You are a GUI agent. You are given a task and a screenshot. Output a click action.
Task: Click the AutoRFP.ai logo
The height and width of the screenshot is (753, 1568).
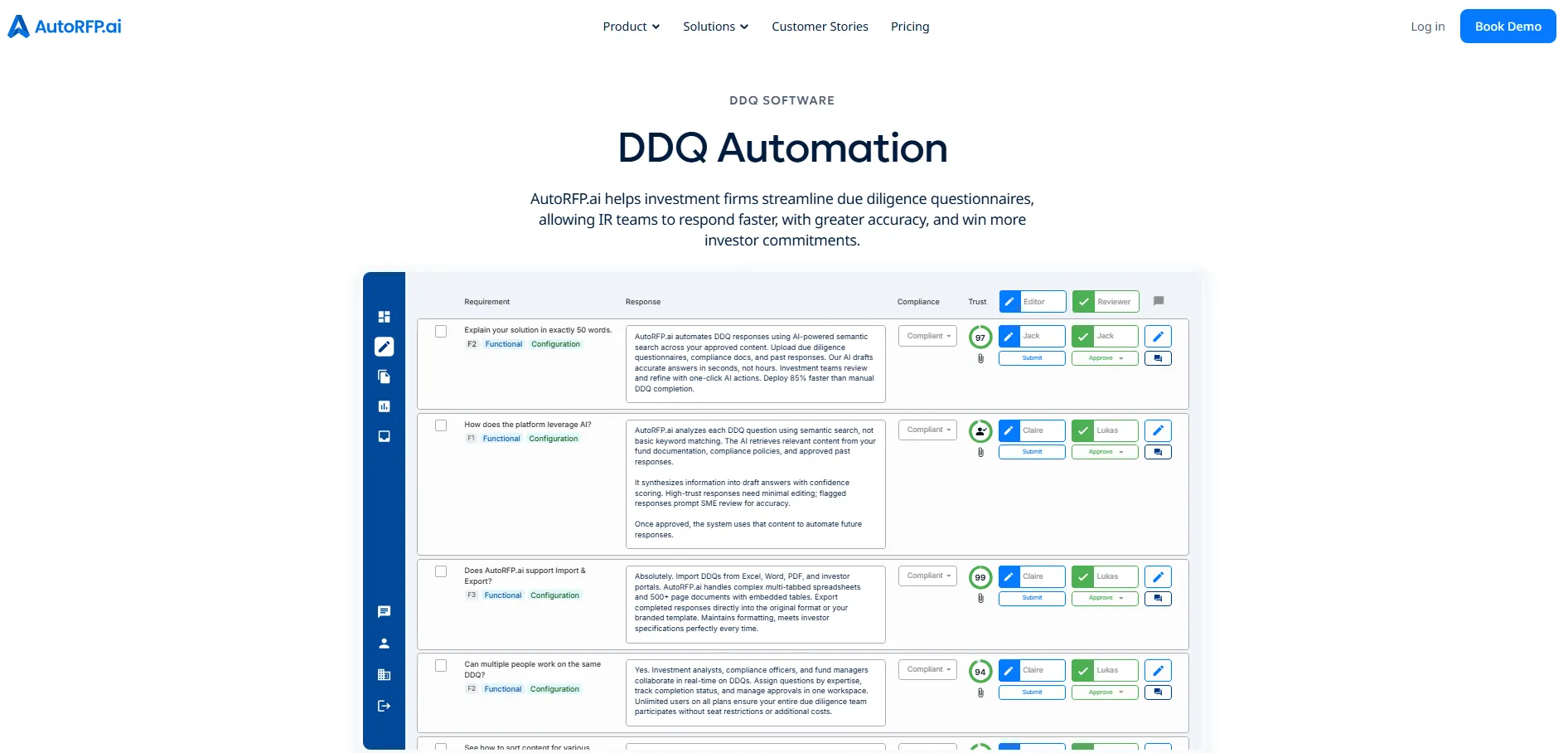pos(65,27)
